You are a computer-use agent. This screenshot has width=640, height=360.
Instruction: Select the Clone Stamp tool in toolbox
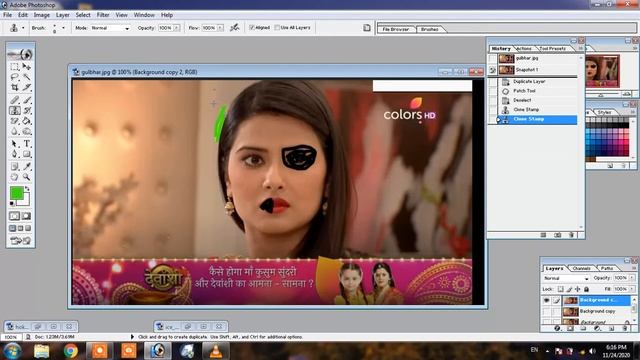pyautogui.click(x=15, y=110)
